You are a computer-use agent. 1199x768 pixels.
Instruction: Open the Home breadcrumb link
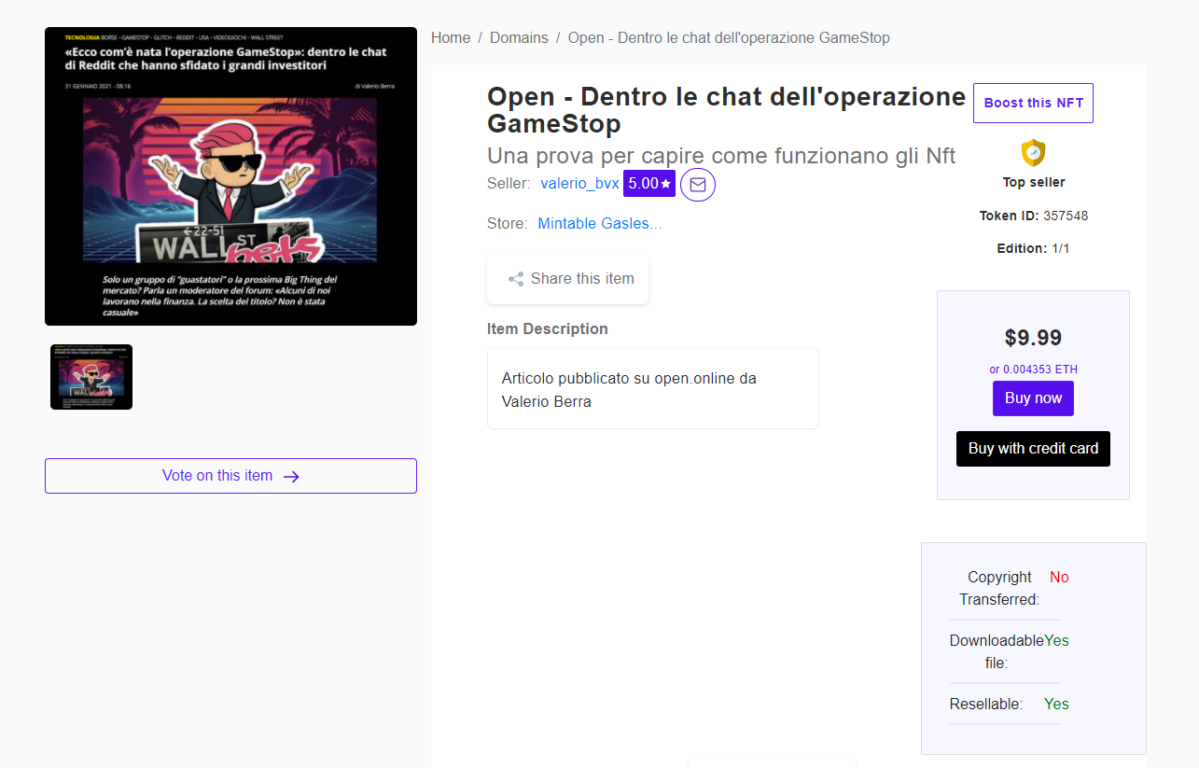coord(450,37)
